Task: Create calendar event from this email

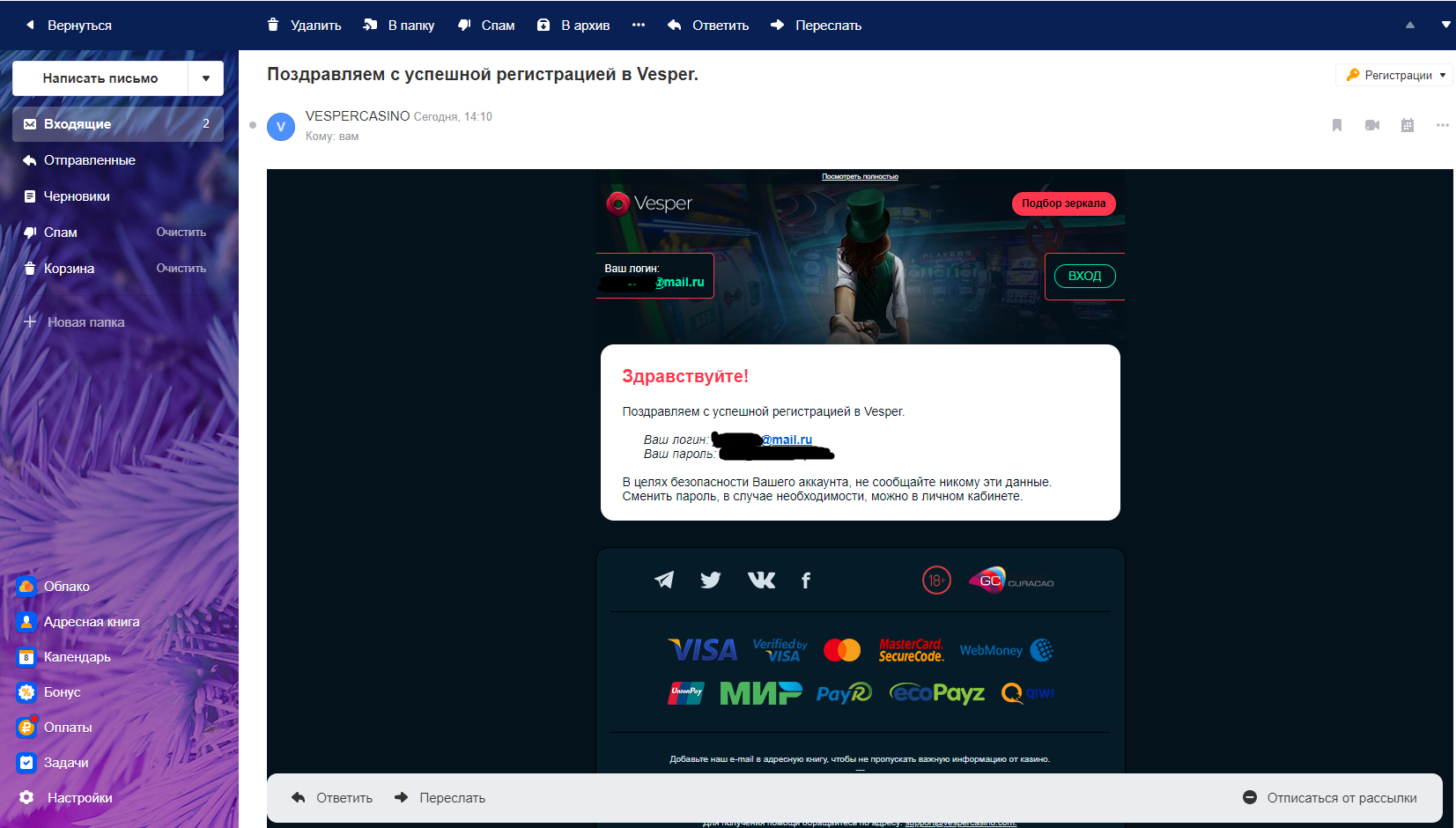Action: coord(1408,125)
